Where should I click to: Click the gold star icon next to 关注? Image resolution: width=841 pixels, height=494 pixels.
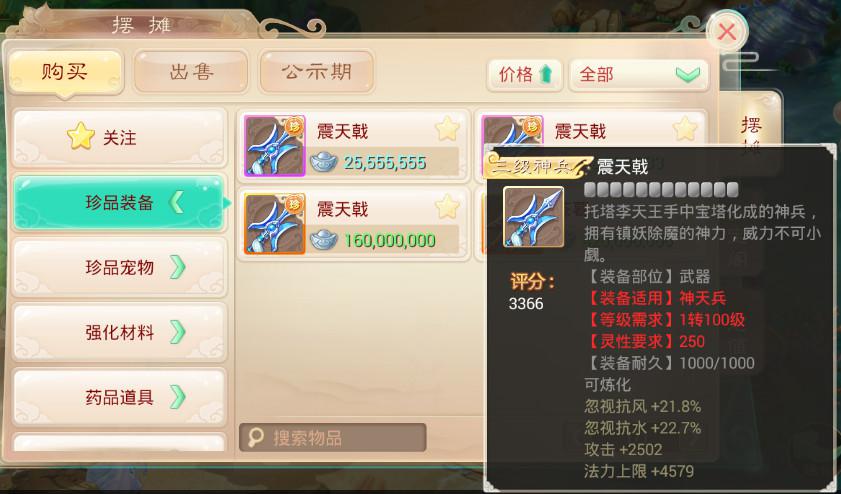[81, 136]
